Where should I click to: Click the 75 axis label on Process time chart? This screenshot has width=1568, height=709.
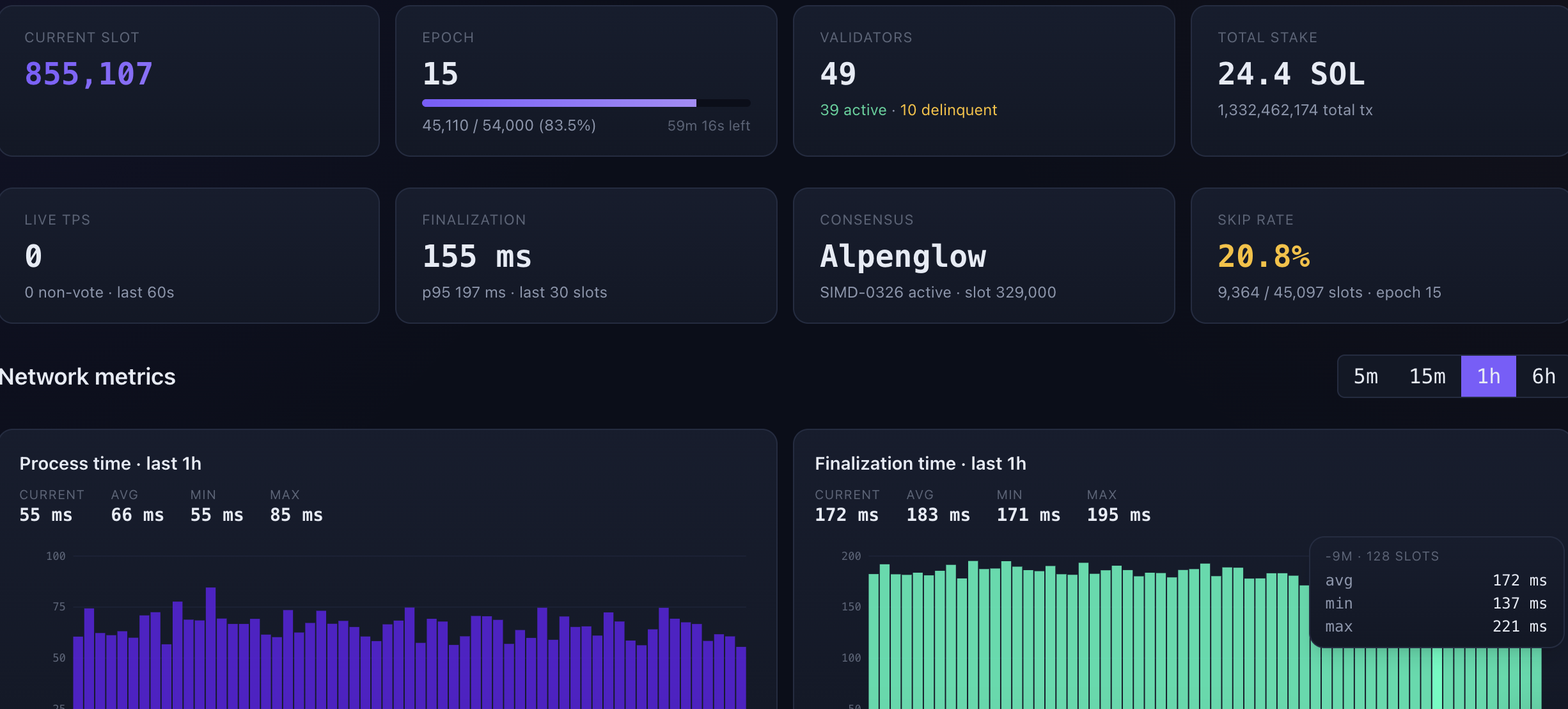[x=59, y=607]
